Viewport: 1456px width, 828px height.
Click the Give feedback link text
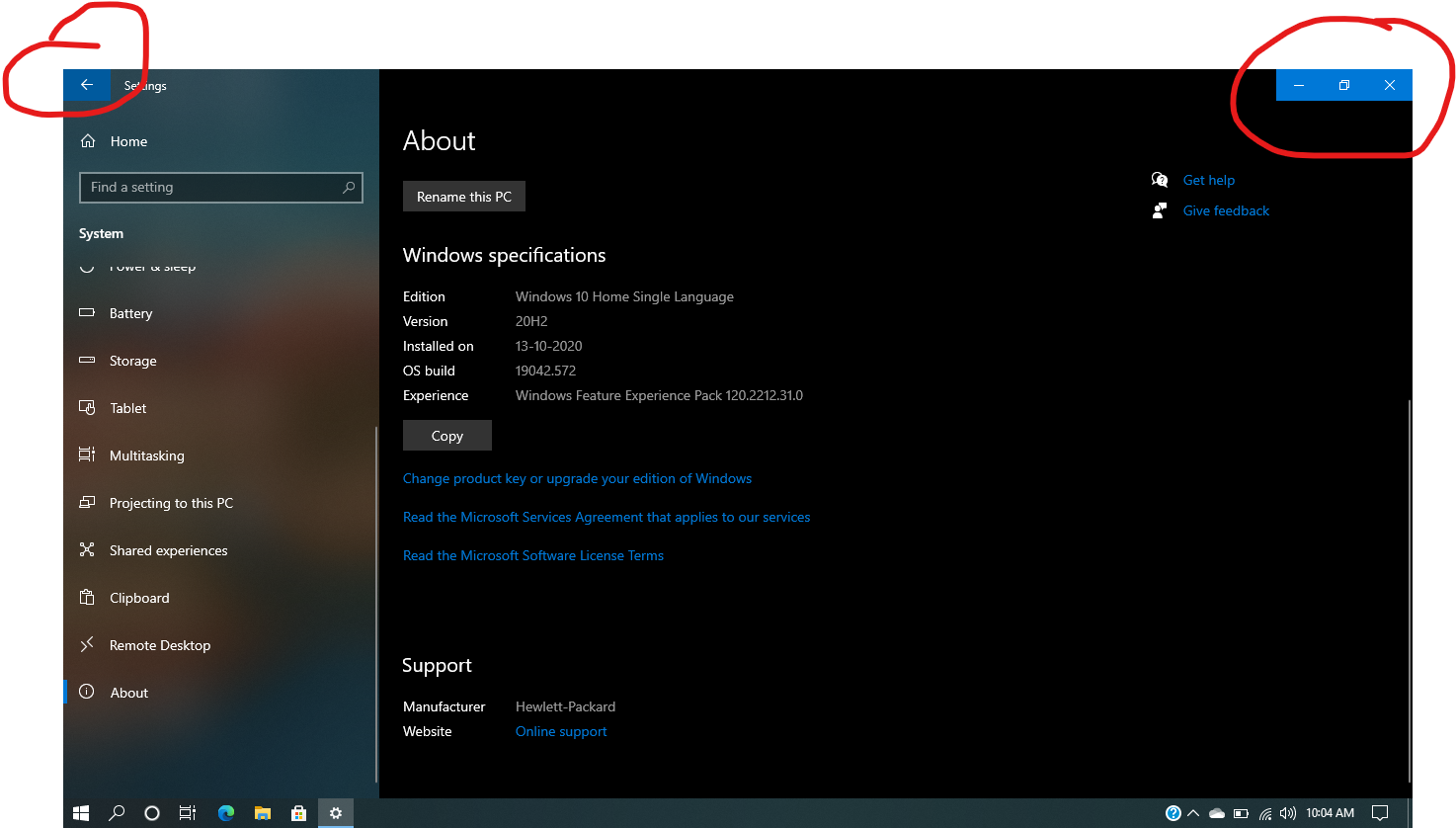point(1226,210)
